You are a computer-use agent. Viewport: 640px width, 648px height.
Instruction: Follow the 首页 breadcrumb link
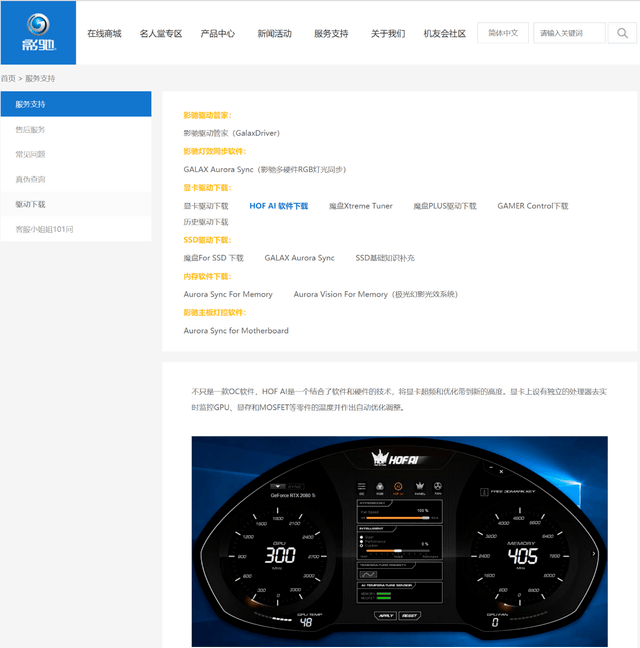click(x=8, y=79)
